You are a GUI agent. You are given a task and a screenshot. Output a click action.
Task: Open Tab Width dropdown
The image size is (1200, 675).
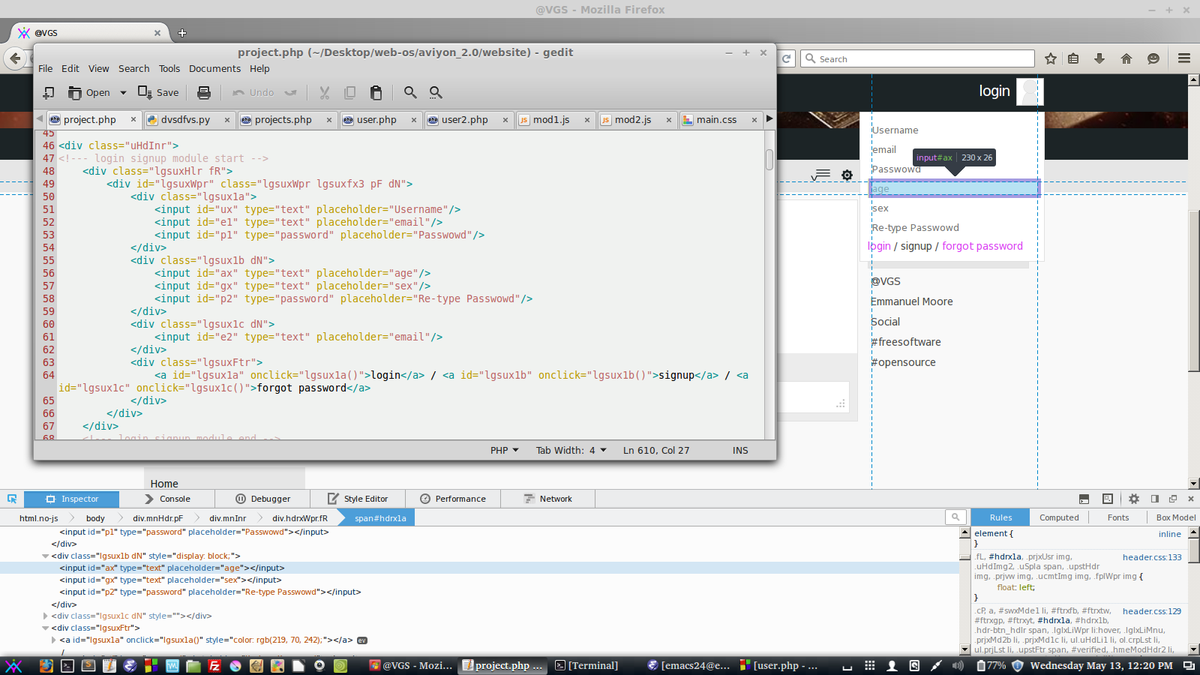point(571,451)
